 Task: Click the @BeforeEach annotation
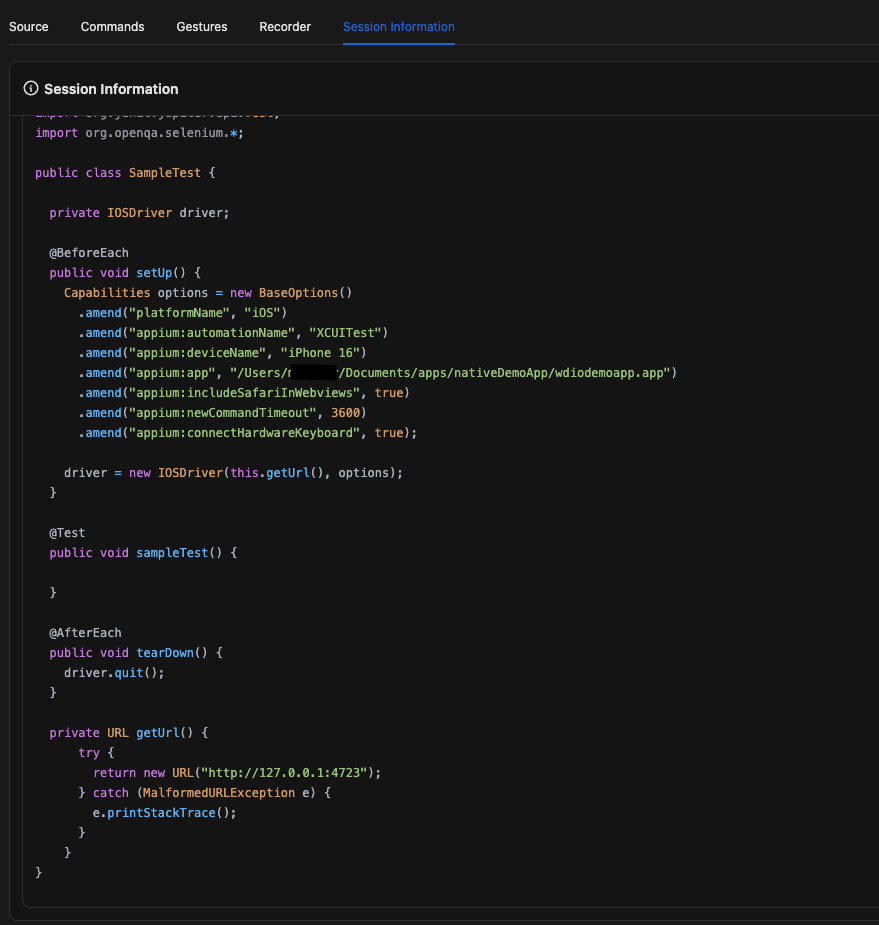point(89,253)
